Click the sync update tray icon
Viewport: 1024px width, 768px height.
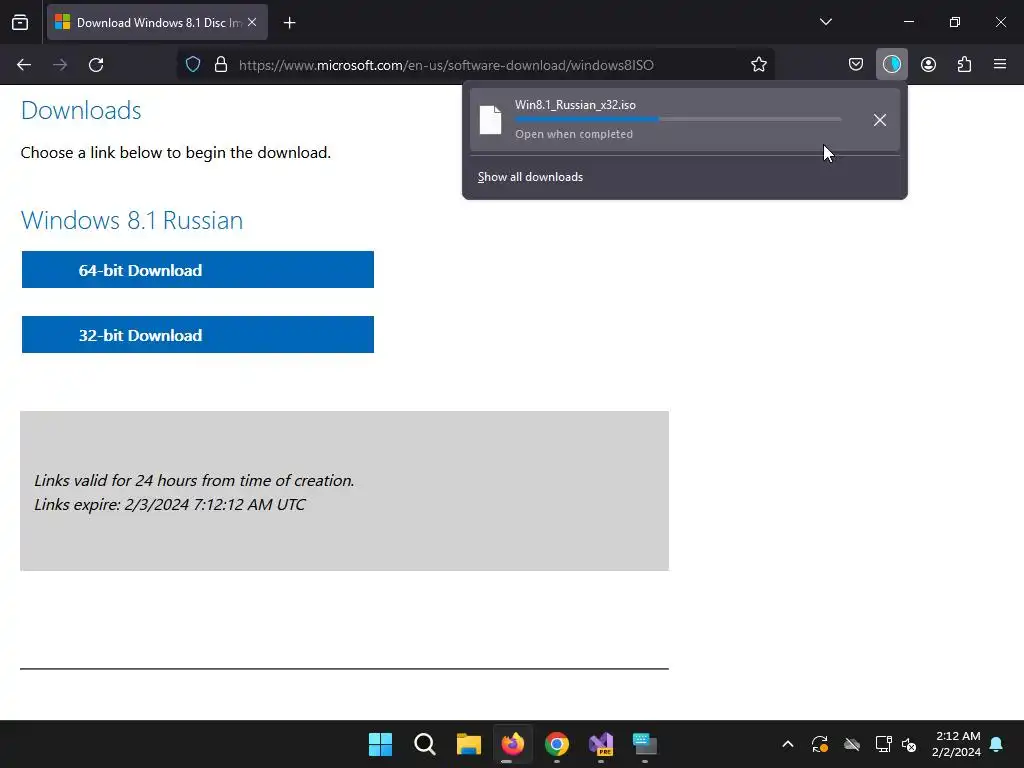point(820,744)
